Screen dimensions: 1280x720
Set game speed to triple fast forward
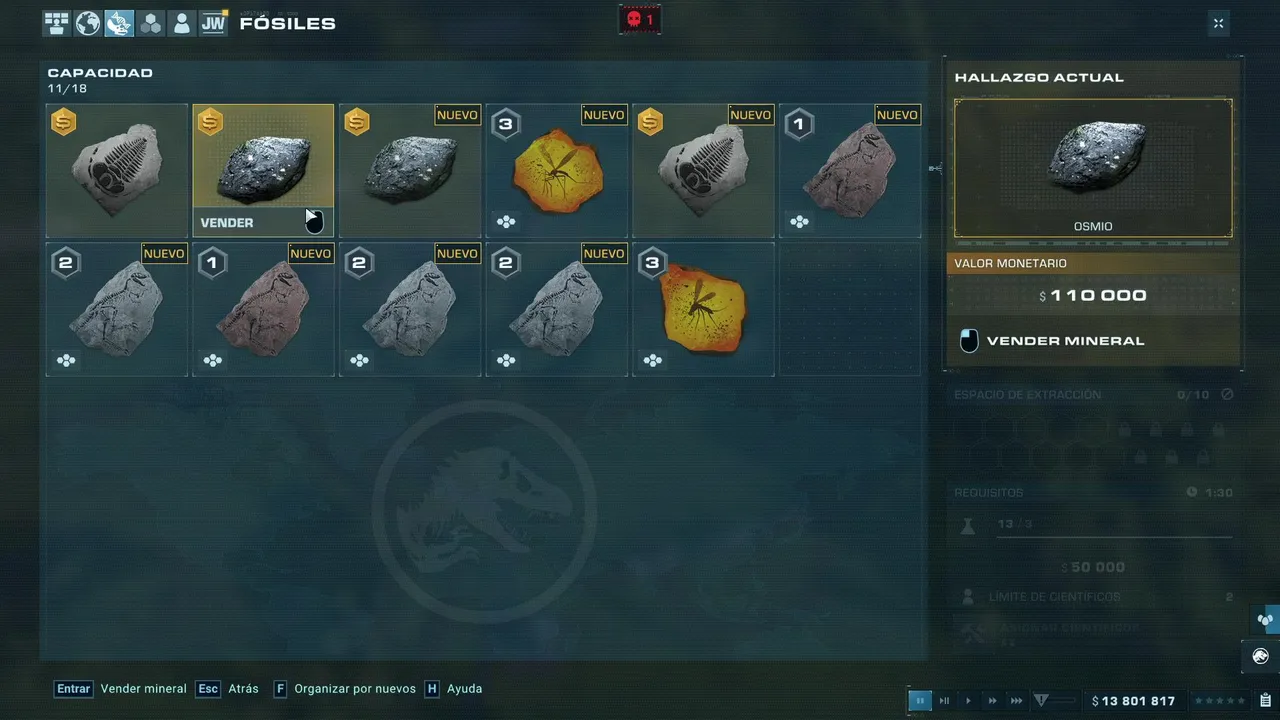[x=1016, y=701]
